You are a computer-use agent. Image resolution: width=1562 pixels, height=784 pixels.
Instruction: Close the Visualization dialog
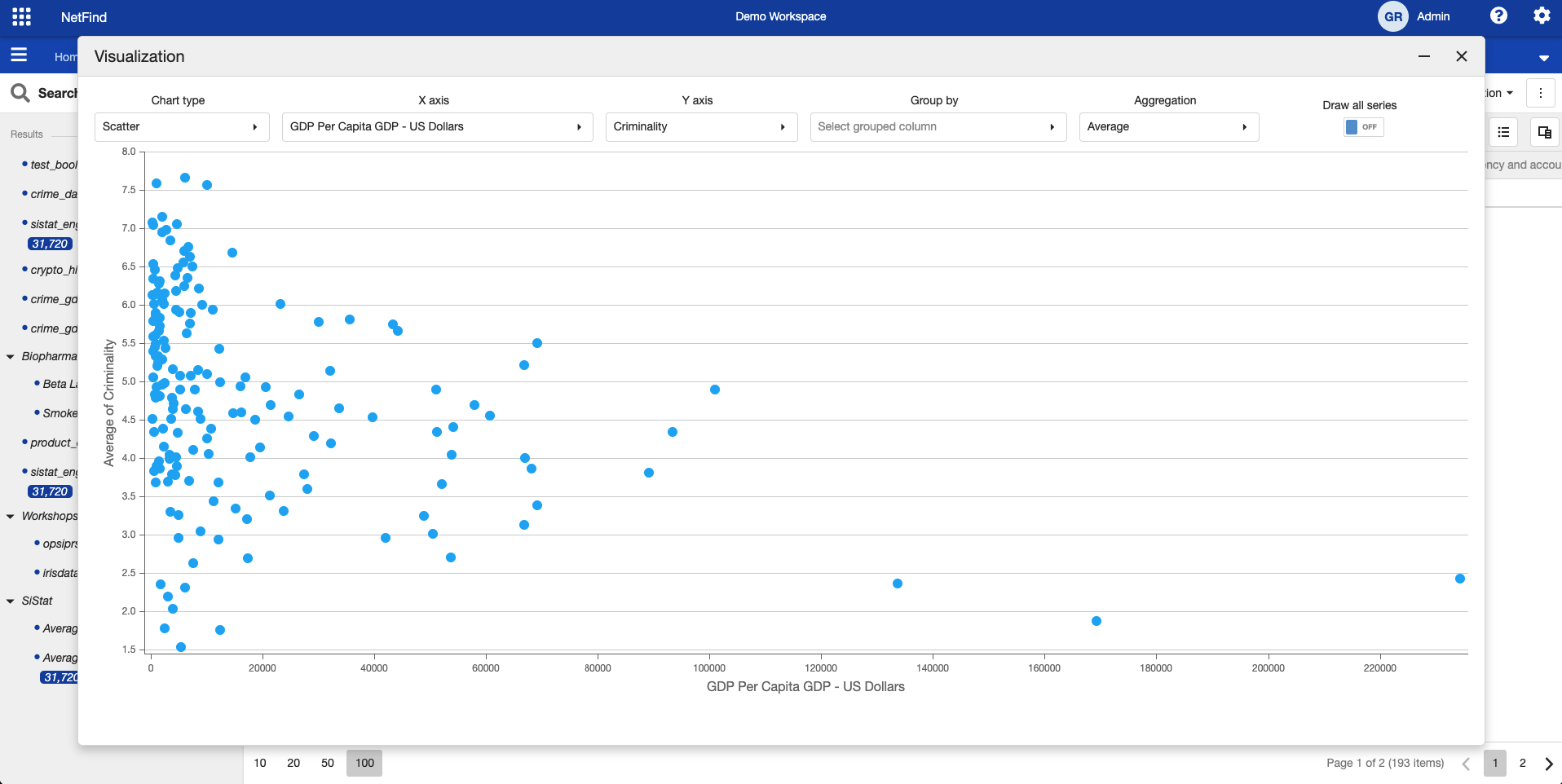[x=1461, y=56]
